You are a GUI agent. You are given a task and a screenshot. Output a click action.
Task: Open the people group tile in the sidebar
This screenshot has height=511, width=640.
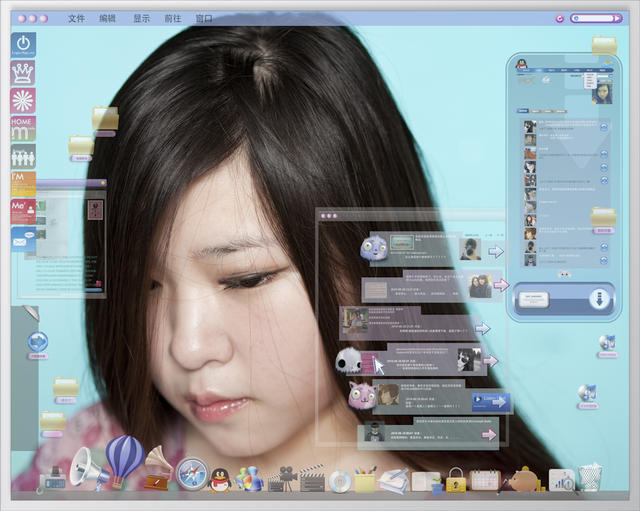coord(23,156)
